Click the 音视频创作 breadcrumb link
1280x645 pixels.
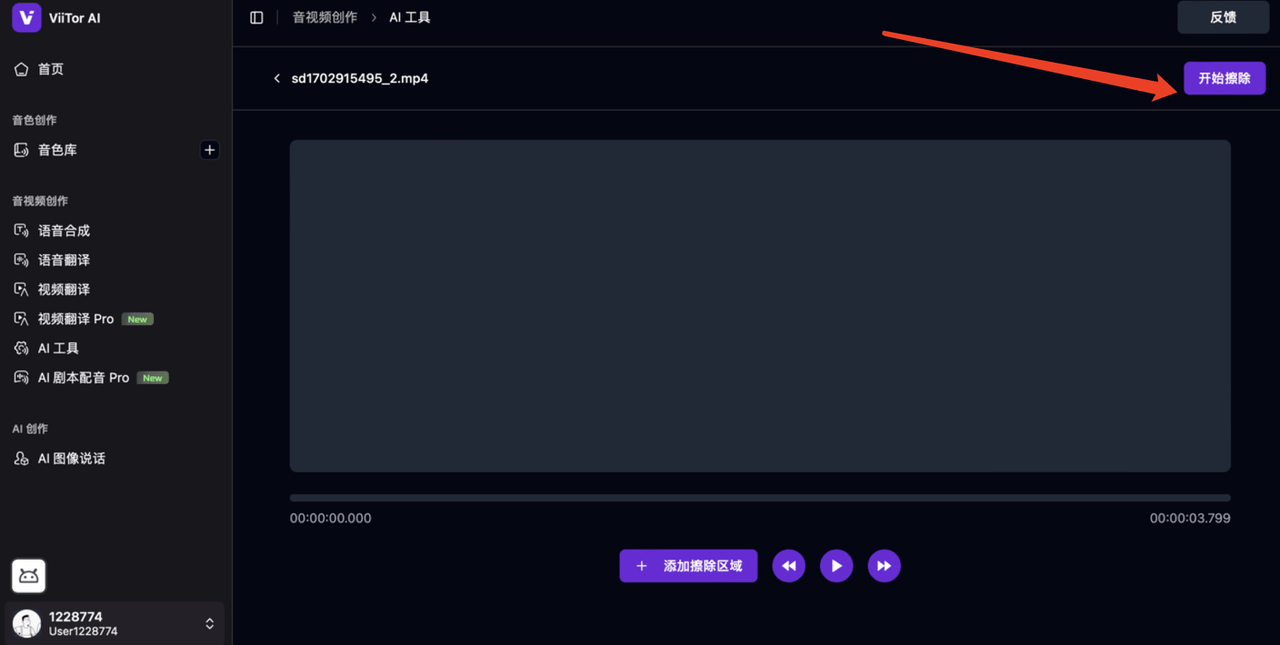pyautogui.click(x=324, y=18)
